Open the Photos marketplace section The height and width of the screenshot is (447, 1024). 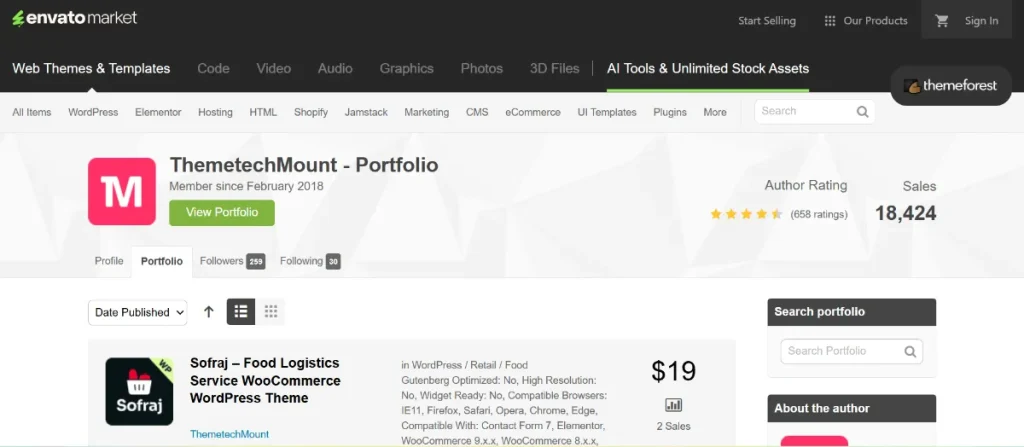pos(482,69)
